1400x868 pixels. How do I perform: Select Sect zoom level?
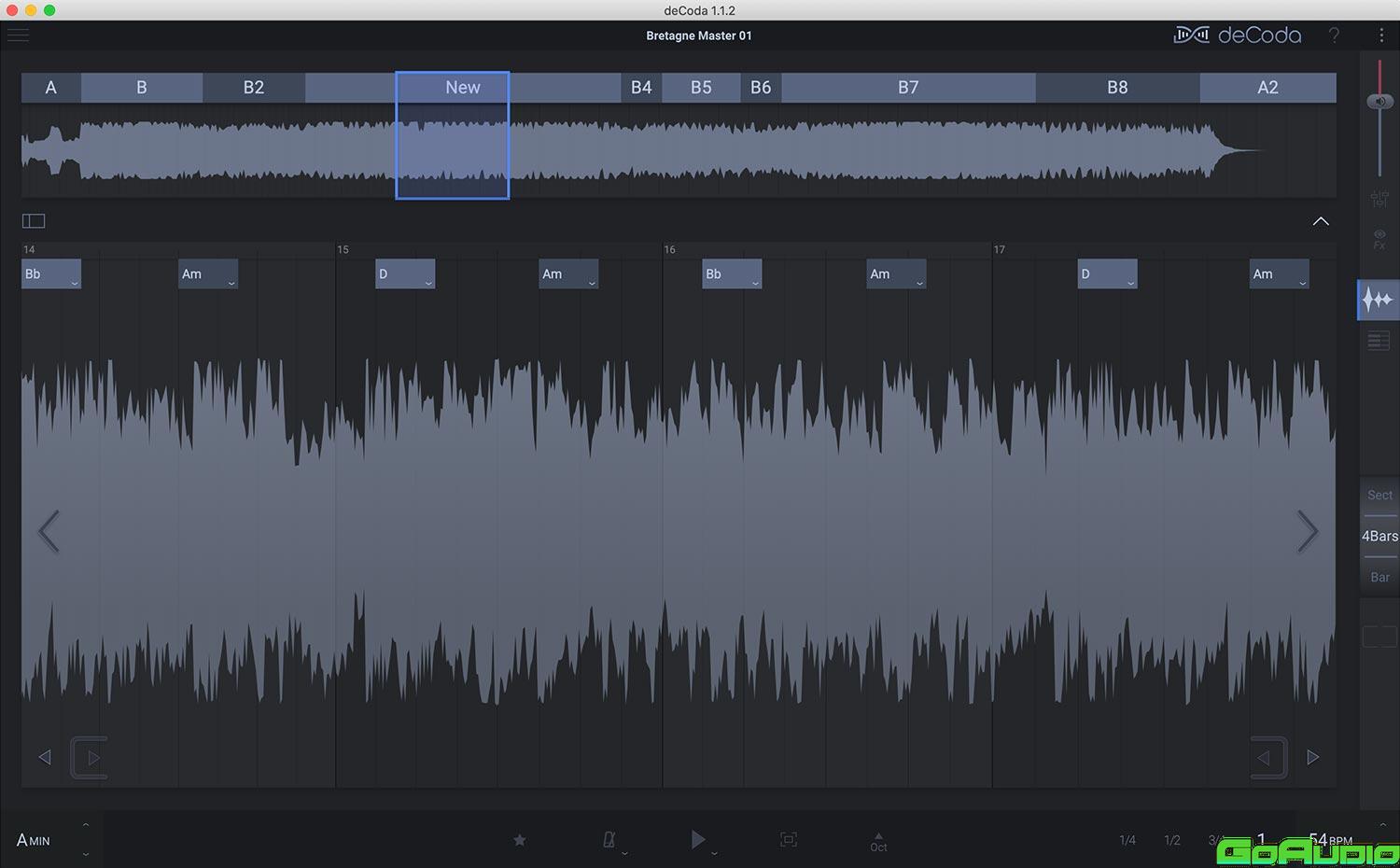click(1379, 495)
